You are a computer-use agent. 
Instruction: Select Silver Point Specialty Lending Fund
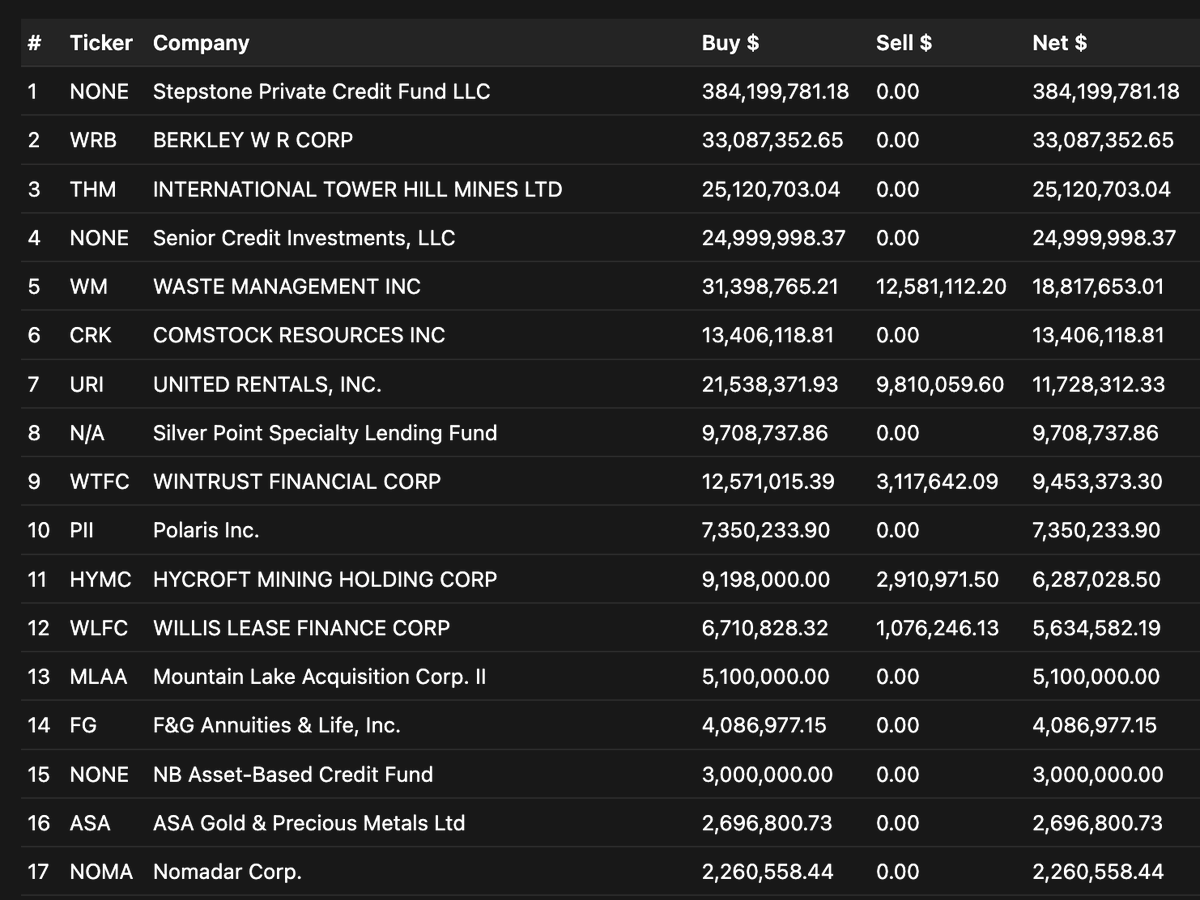coord(325,433)
